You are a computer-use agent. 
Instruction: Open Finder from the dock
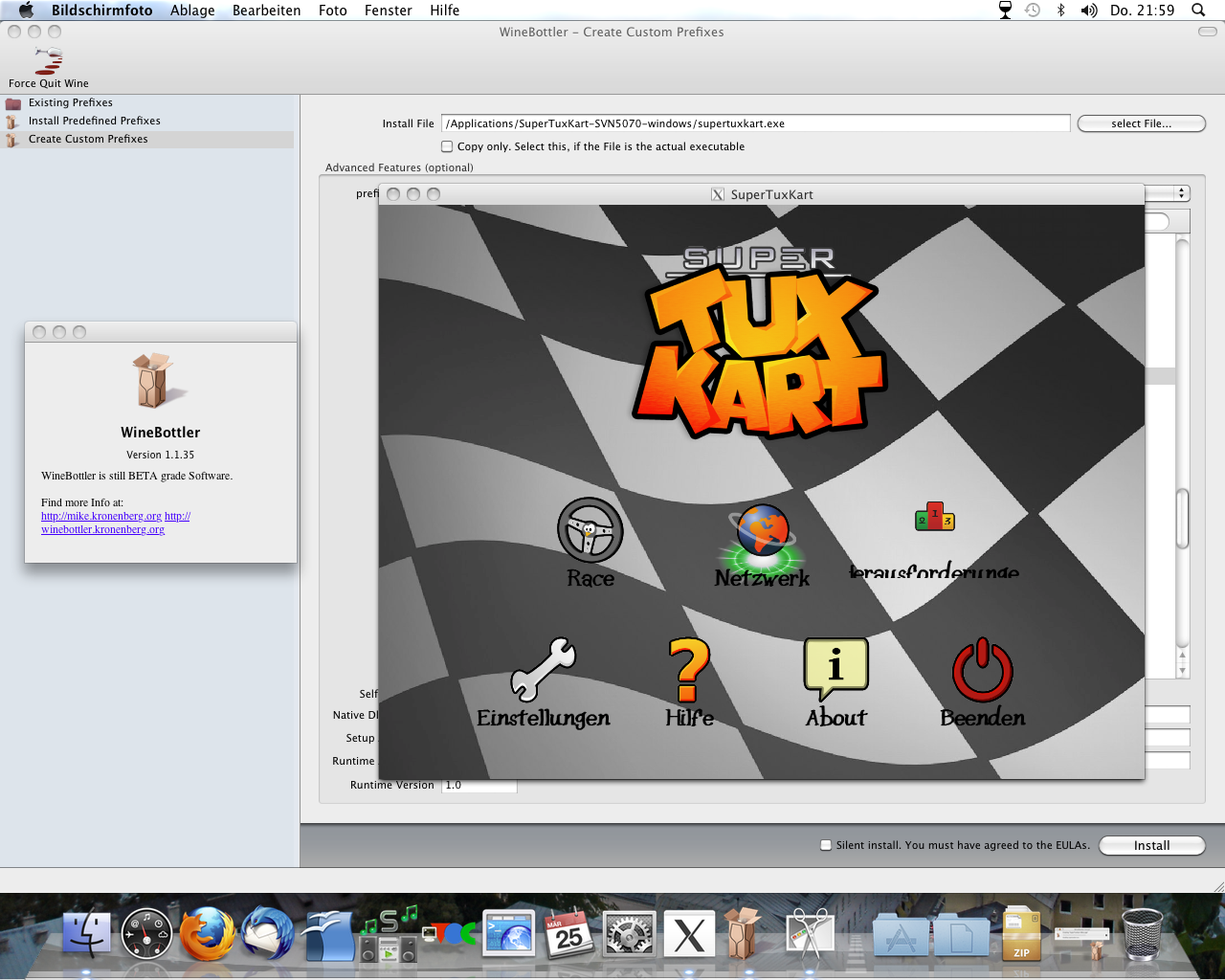tap(87, 933)
